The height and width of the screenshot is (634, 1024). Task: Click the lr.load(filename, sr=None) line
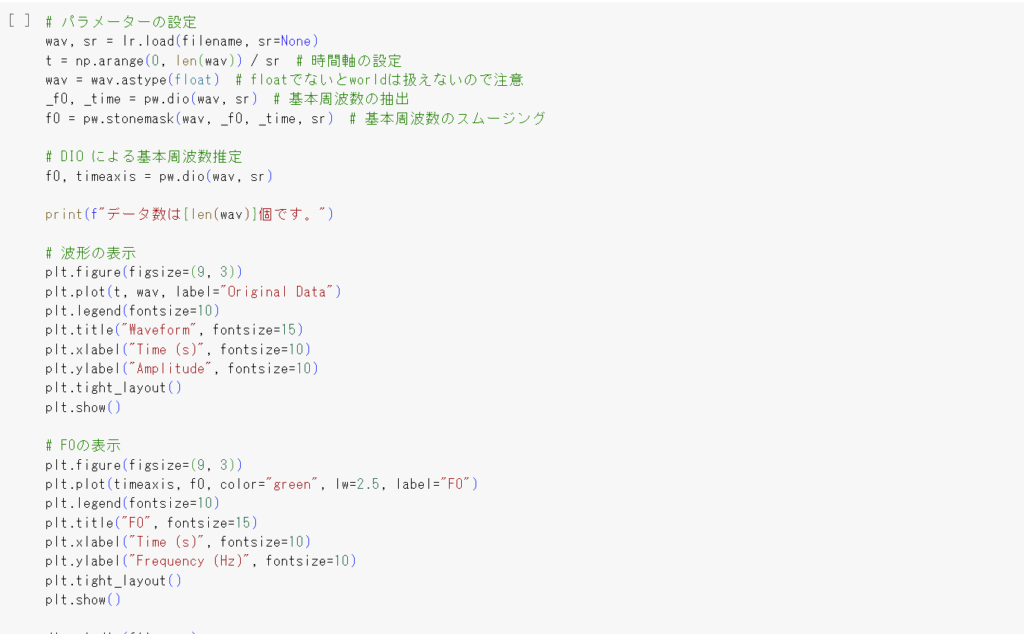(x=182, y=41)
